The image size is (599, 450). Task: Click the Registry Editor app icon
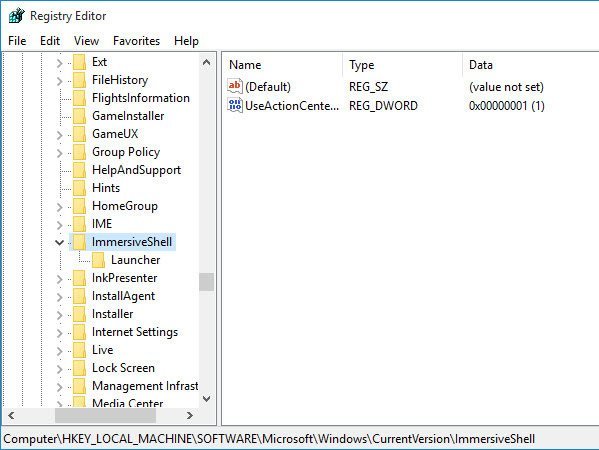point(17,16)
